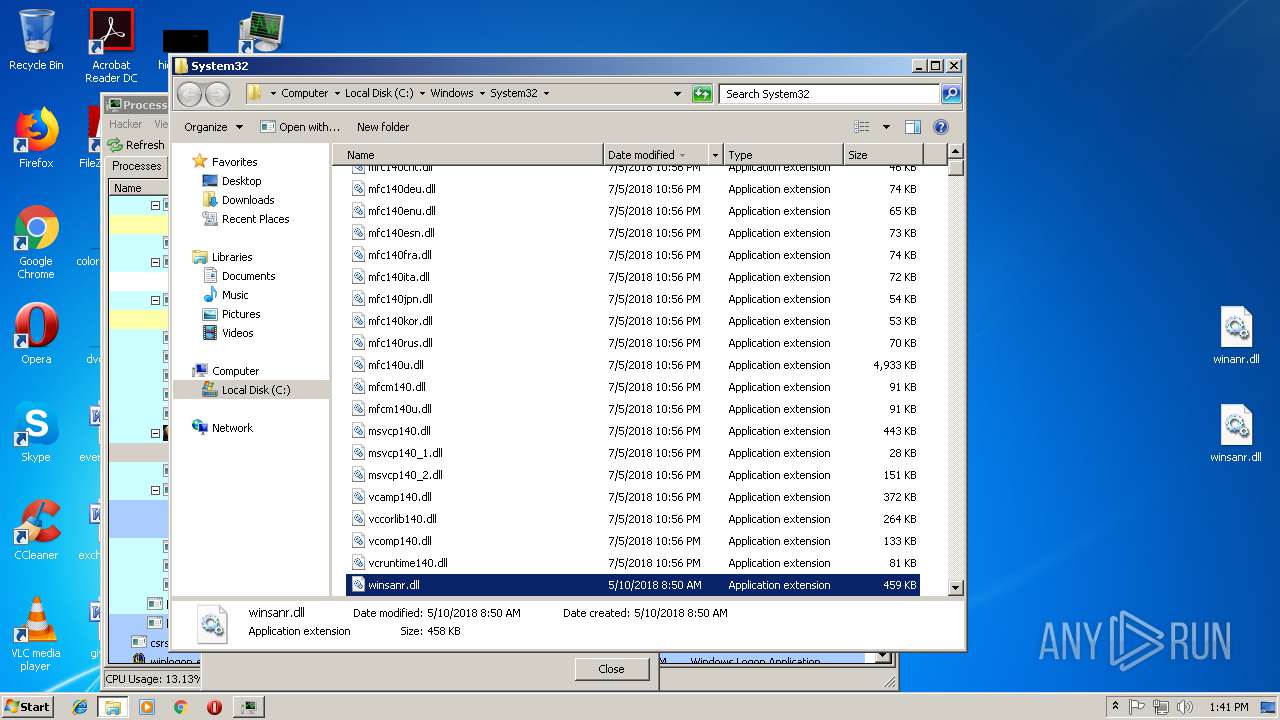Click Opera icon in taskbar

[x=214, y=707]
